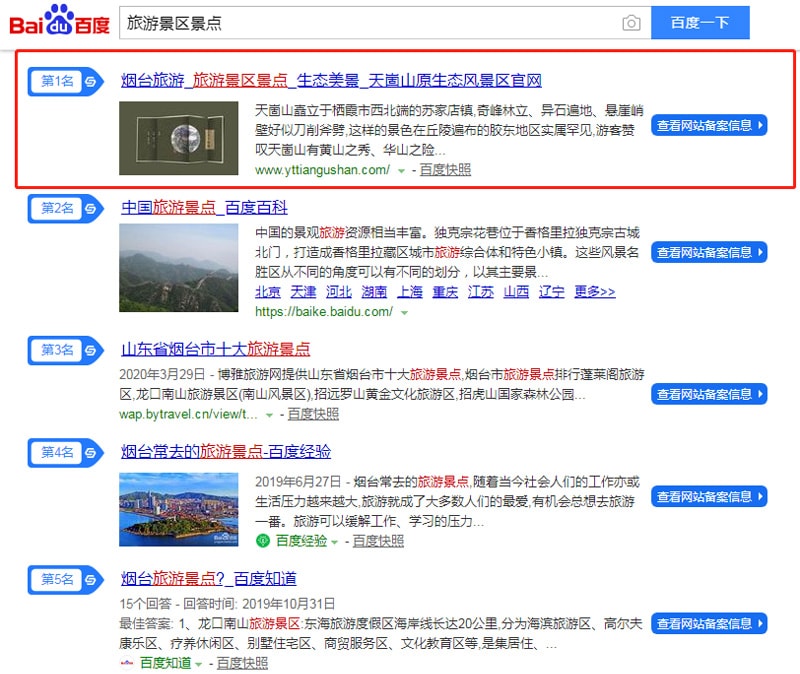Click coastal city thumbnail of 百度经验 result
The height and width of the screenshot is (674, 800).
179,509
